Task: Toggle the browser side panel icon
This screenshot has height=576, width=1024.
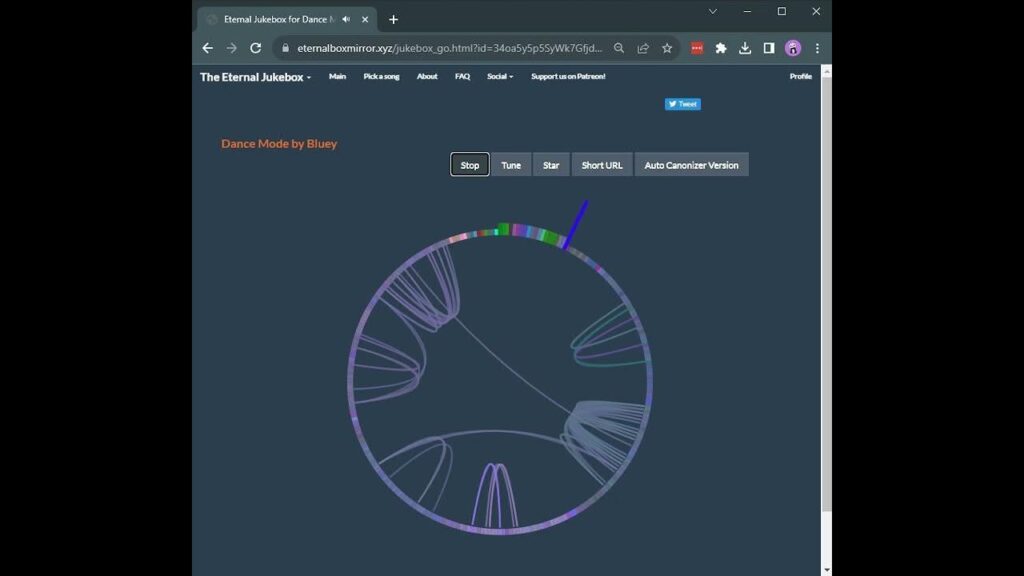Action: pos(769,48)
